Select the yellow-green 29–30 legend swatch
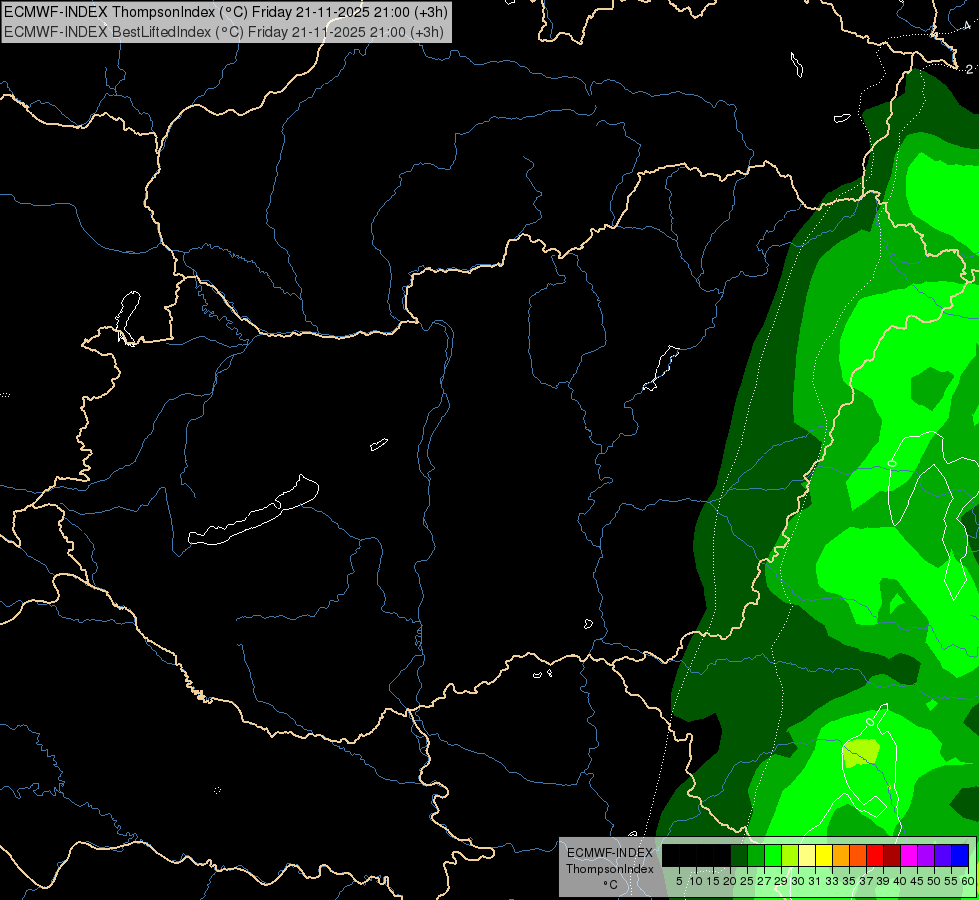 (x=790, y=856)
